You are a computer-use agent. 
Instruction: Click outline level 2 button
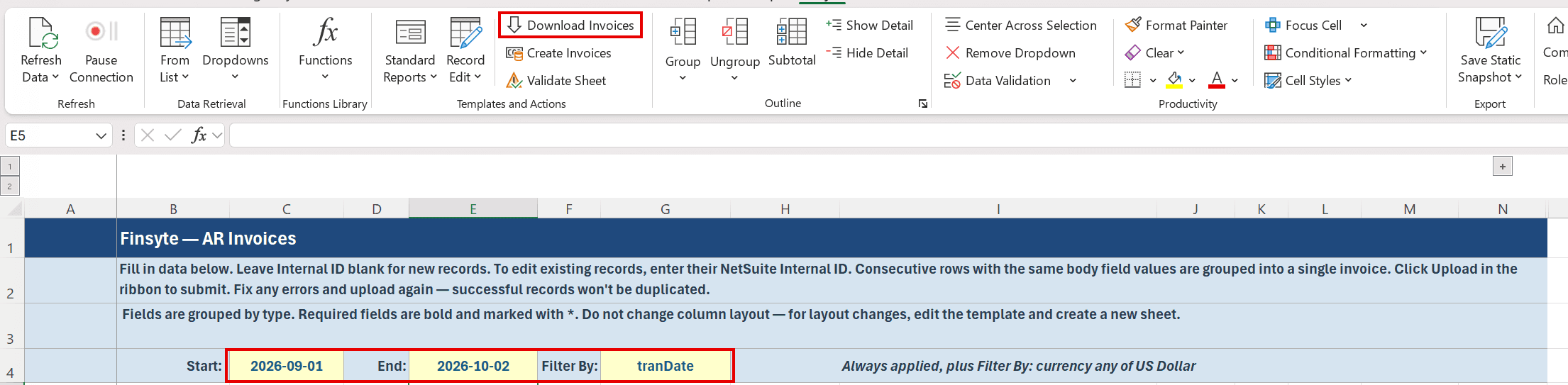point(10,186)
